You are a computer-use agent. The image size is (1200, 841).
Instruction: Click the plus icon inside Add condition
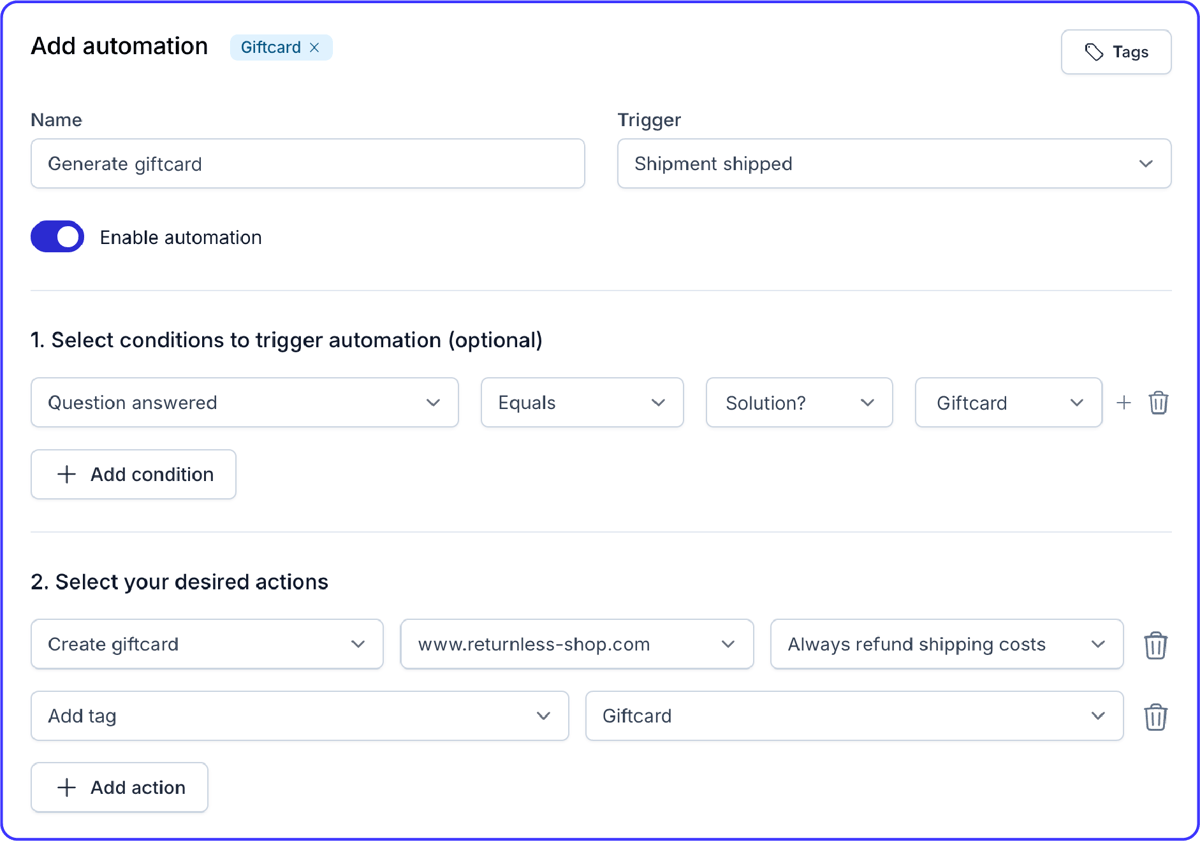coord(64,474)
